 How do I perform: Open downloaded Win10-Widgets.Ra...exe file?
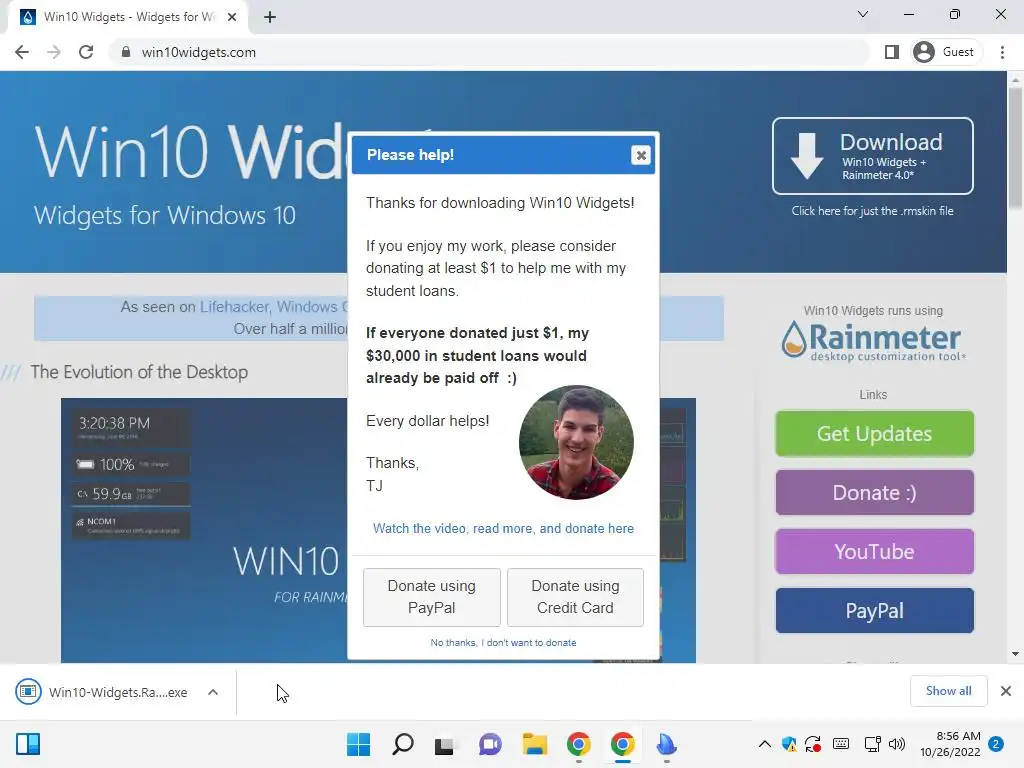coord(102,692)
